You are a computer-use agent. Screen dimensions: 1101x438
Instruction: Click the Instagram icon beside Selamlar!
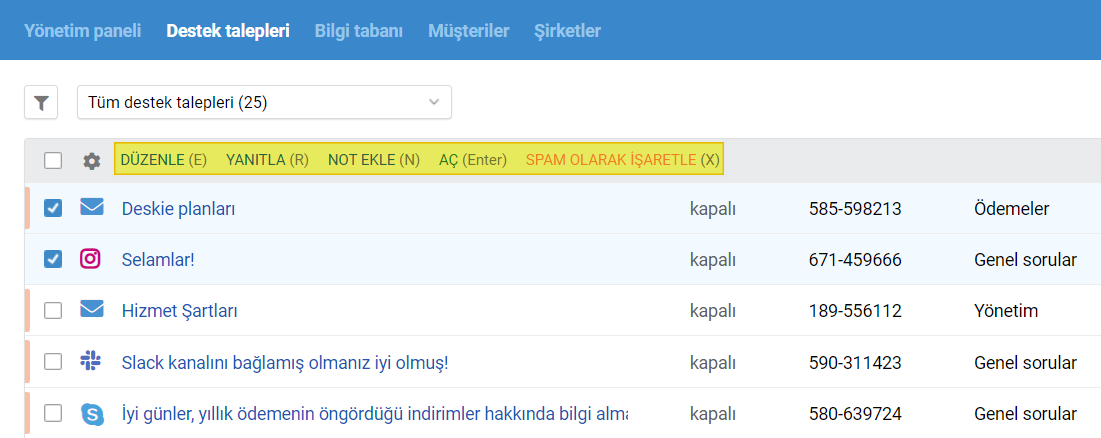click(91, 258)
